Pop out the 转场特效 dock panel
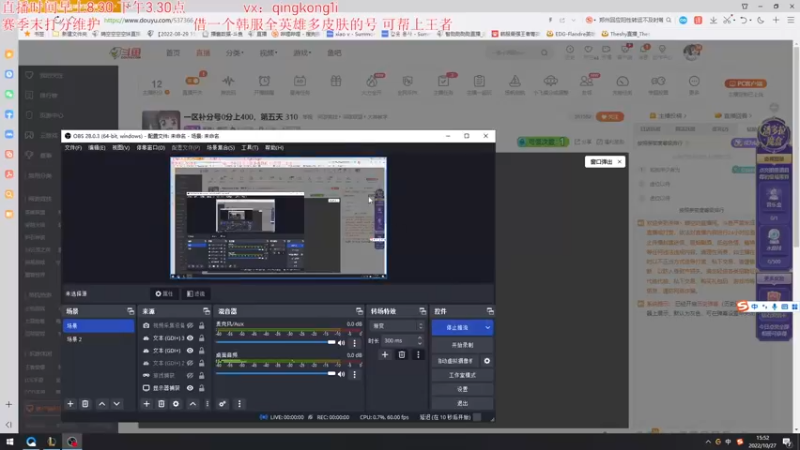The width and height of the screenshot is (800, 450). [422, 311]
